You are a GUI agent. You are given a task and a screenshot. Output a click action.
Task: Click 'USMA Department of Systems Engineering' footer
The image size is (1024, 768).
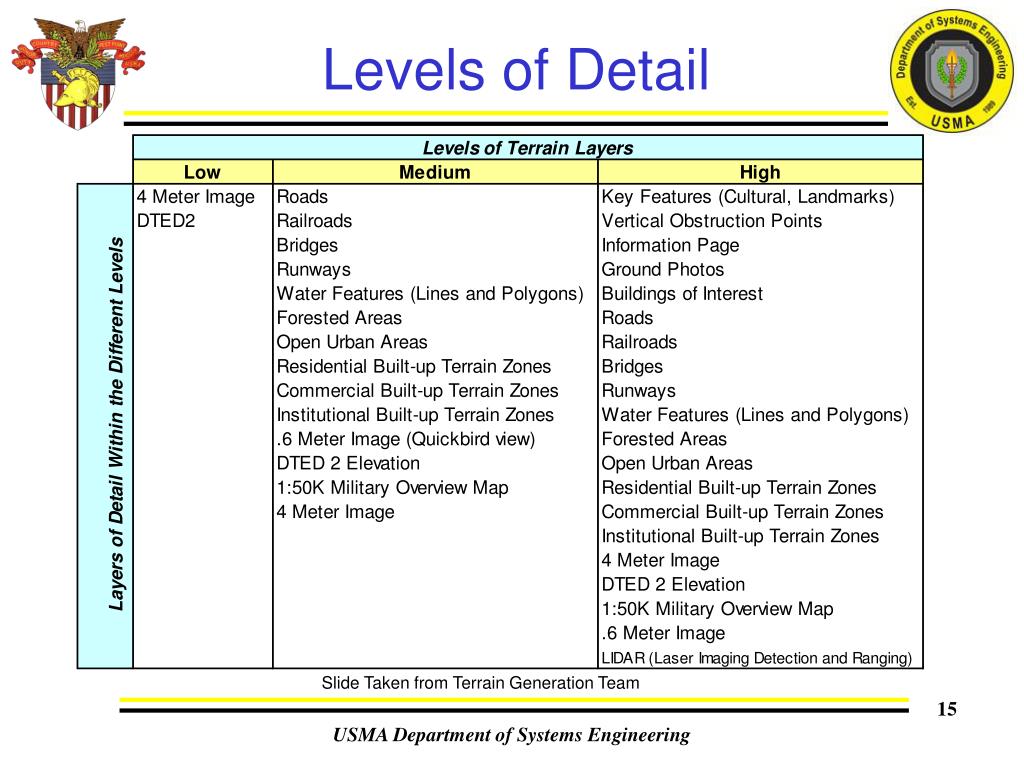pyautogui.click(x=511, y=736)
